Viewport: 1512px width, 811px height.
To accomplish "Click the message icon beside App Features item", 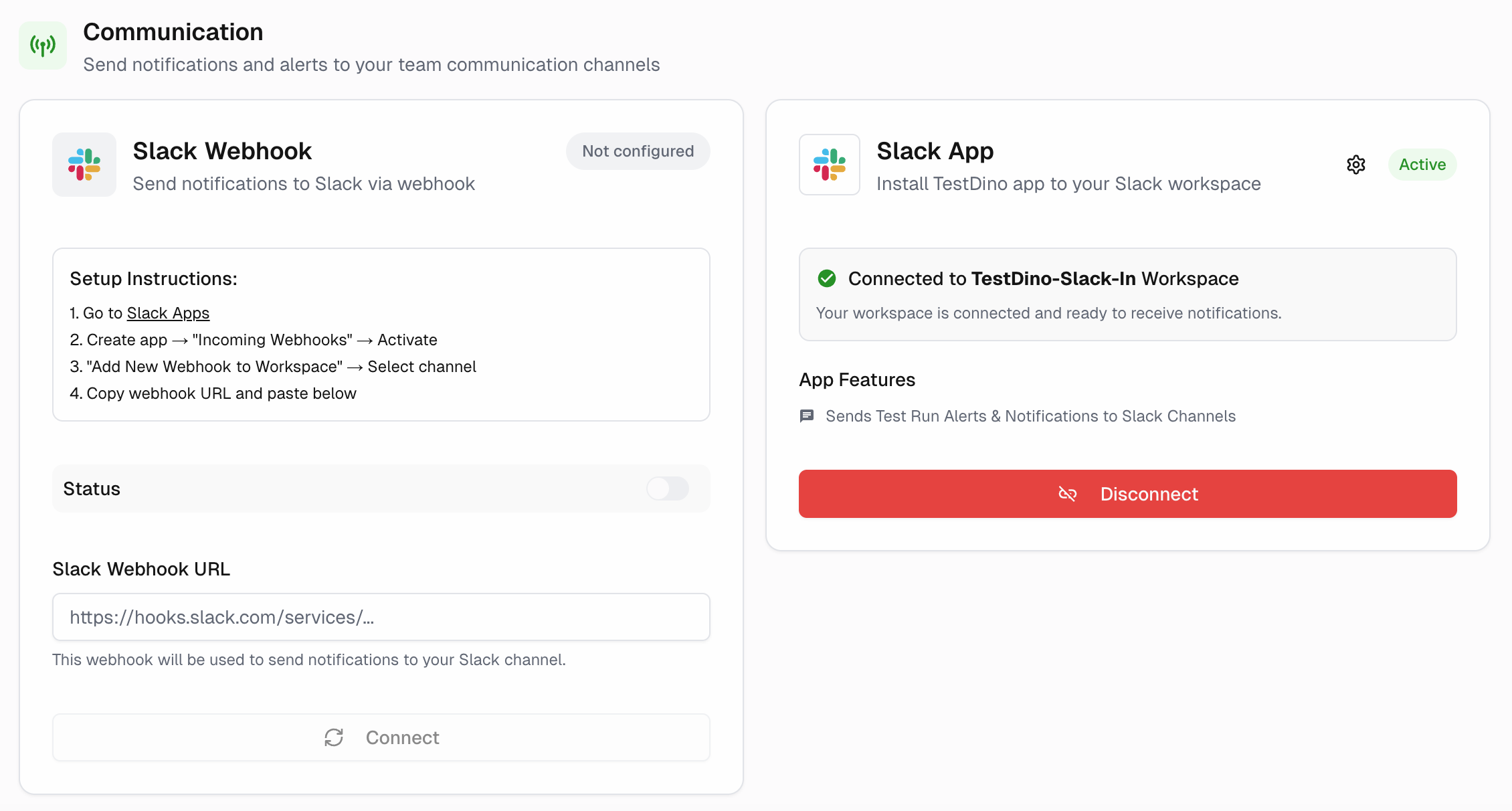I will pos(807,416).
